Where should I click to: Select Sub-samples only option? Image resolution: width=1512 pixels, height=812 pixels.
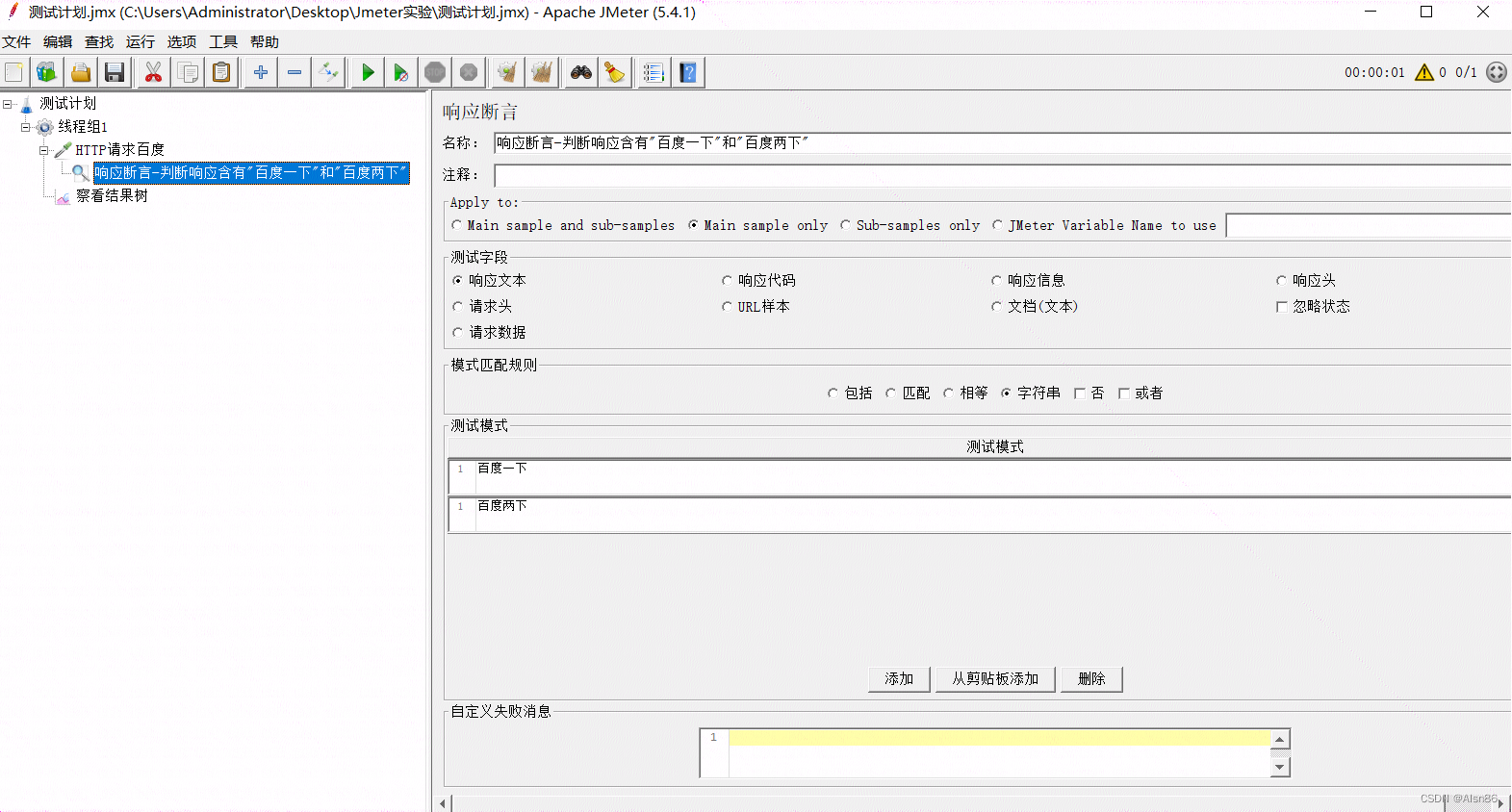click(x=846, y=225)
